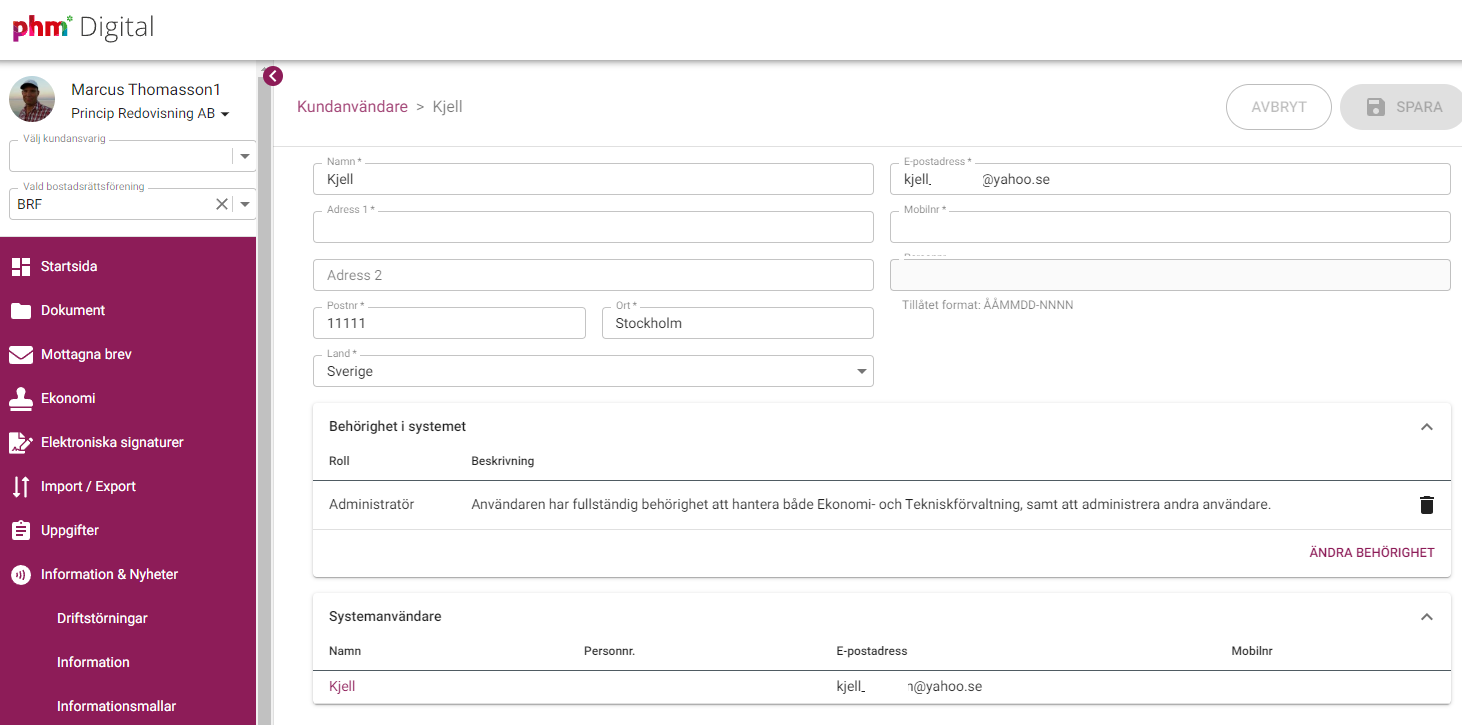Go back to Kundanvändare via breadcrumb
1462x725 pixels.
352,107
